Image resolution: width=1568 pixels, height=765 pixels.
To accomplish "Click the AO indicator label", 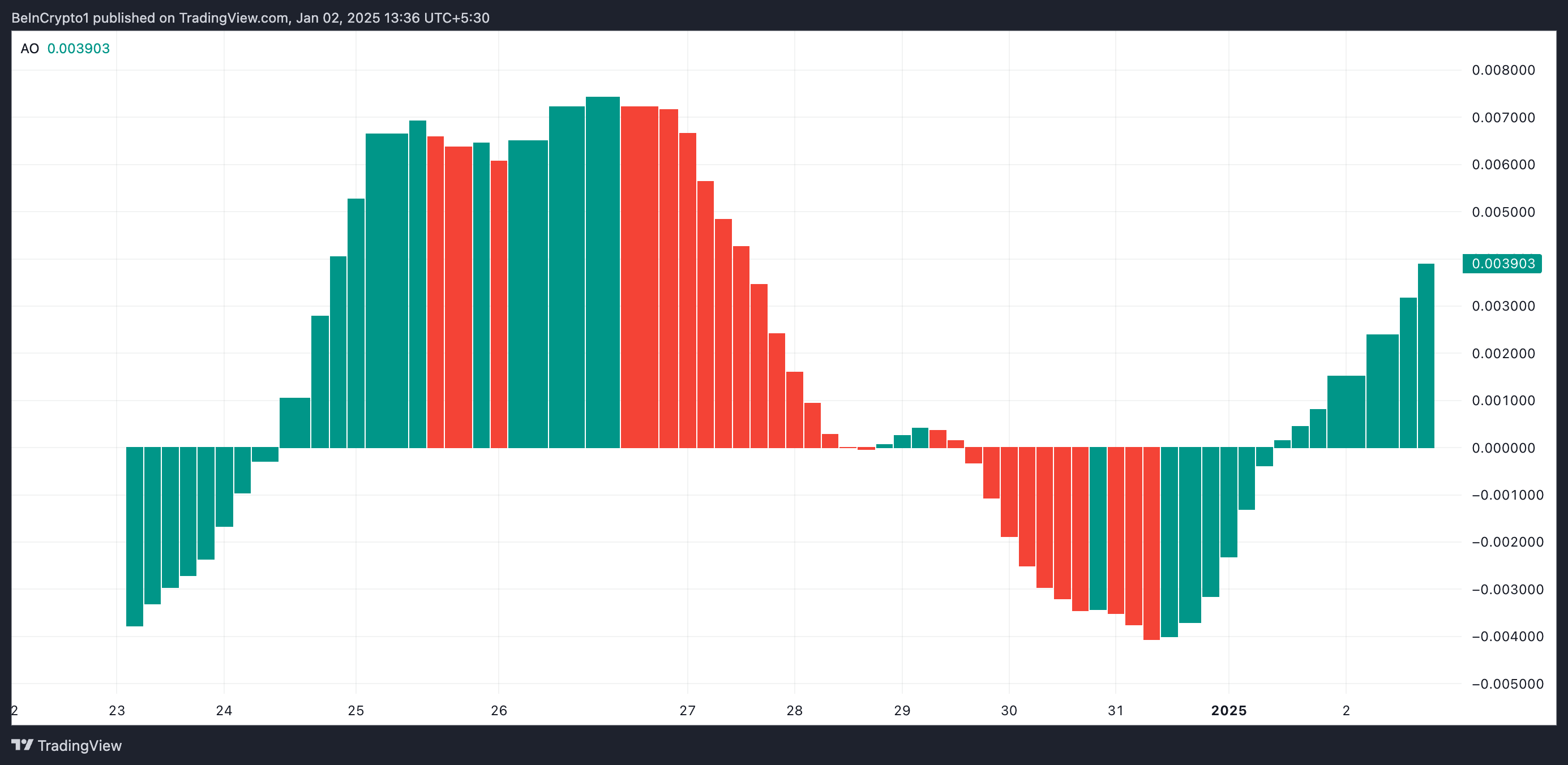I will (29, 49).
